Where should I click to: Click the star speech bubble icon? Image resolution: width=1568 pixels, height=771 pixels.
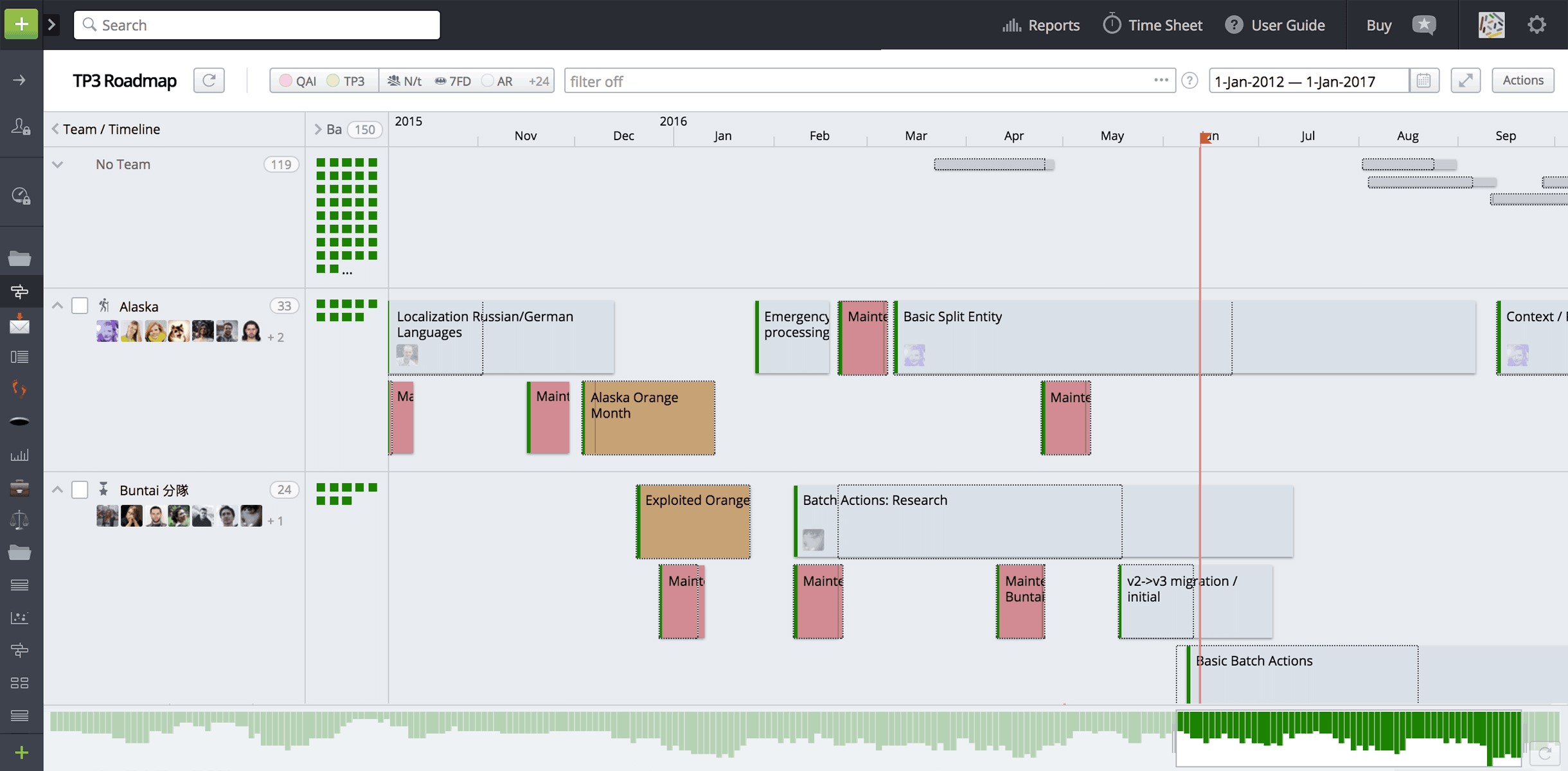click(1424, 25)
